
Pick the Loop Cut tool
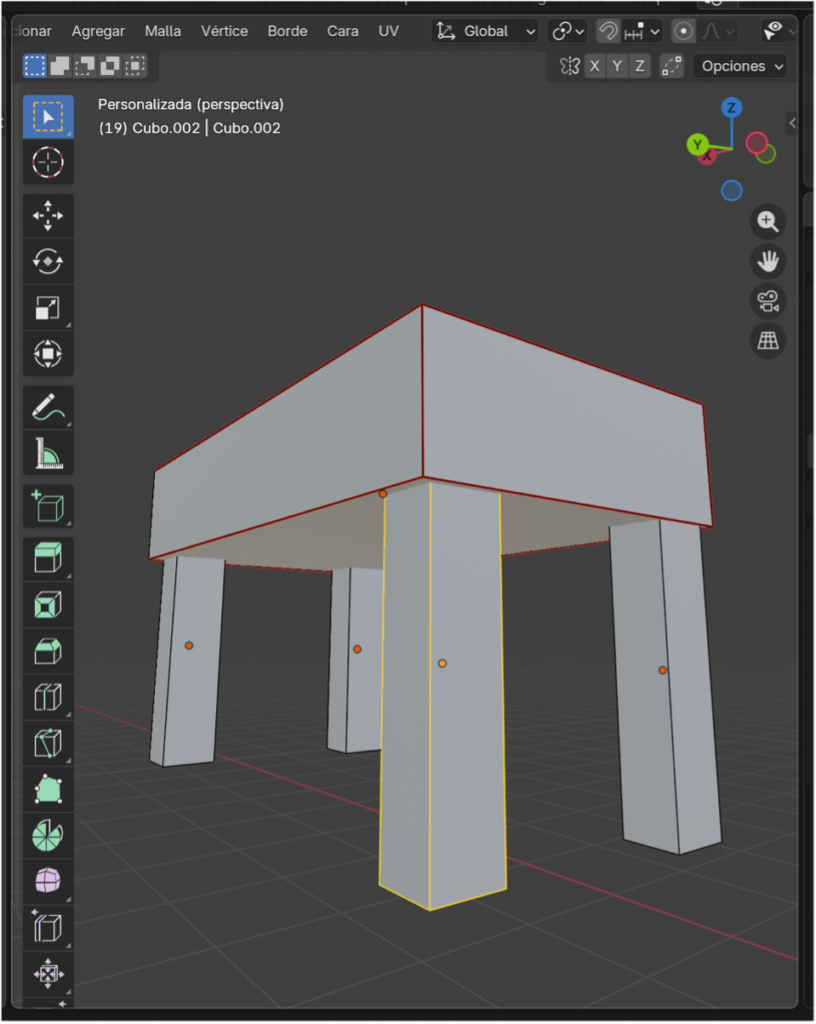(48, 697)
